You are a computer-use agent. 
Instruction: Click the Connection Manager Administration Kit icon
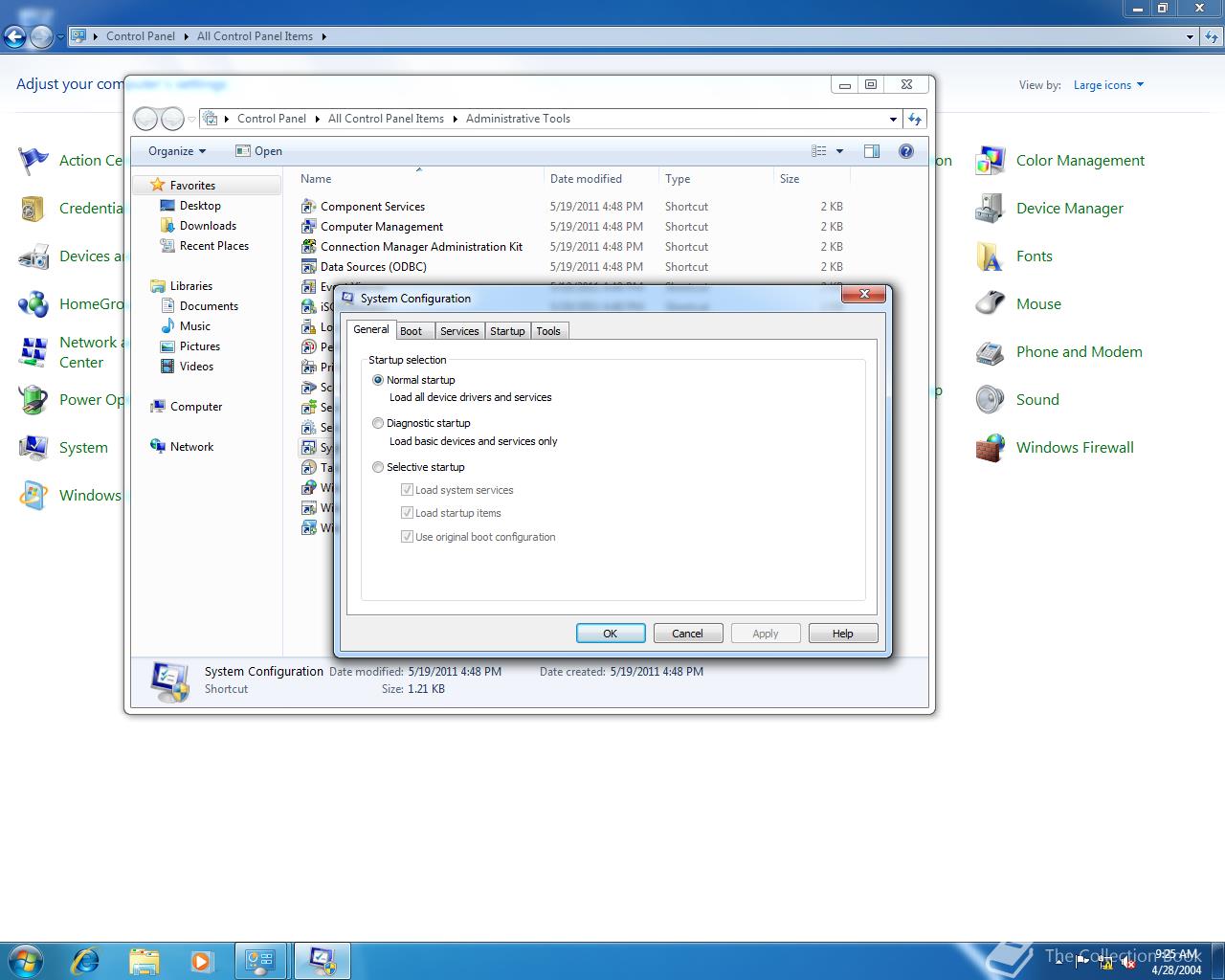click(x=308, y=247)
